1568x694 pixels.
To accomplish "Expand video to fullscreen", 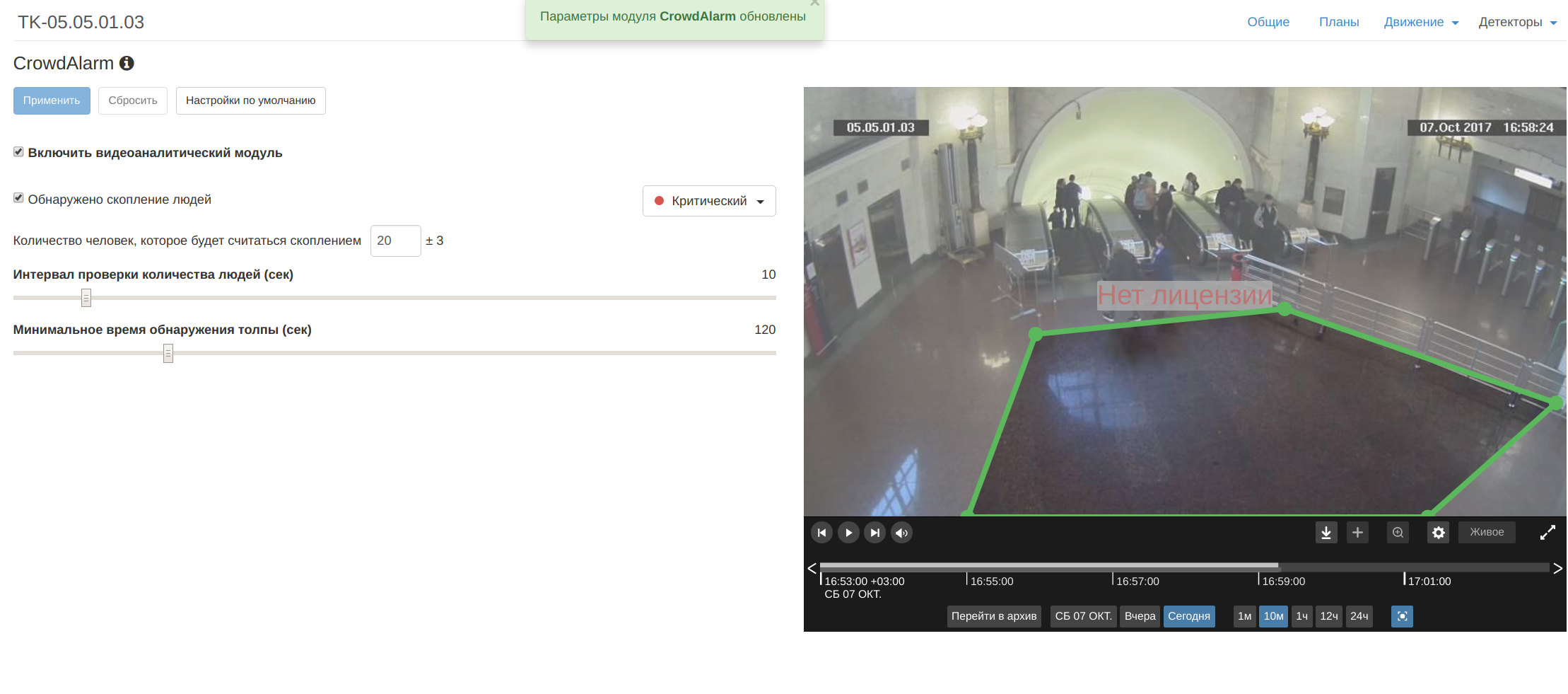I will 1547,533.
